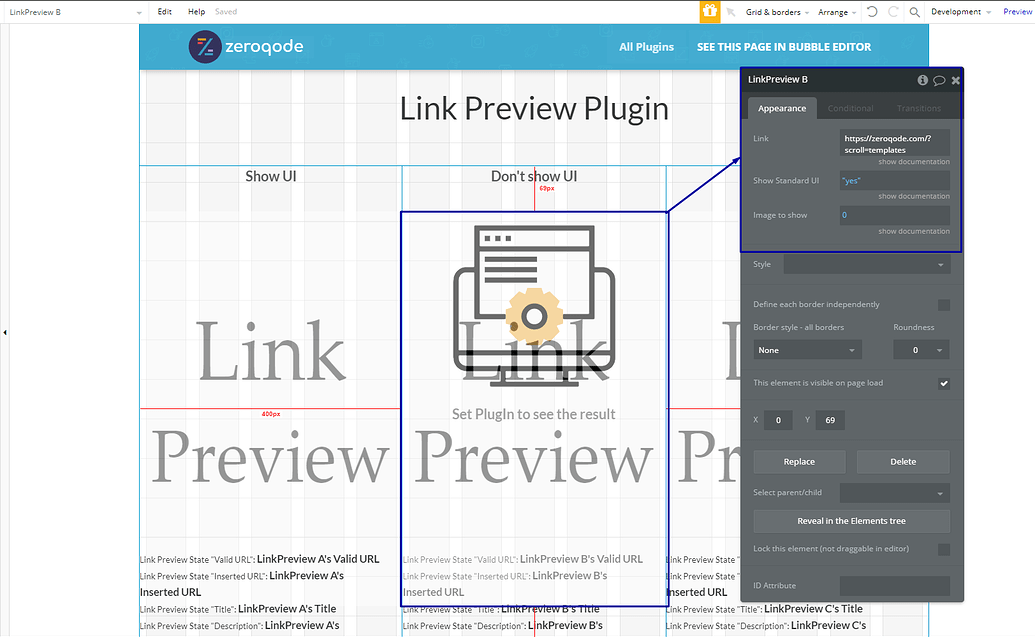Click Reveal in the Elements tree
The height and width of the screenshot is (637, 1035).
[x=851, y=521]
